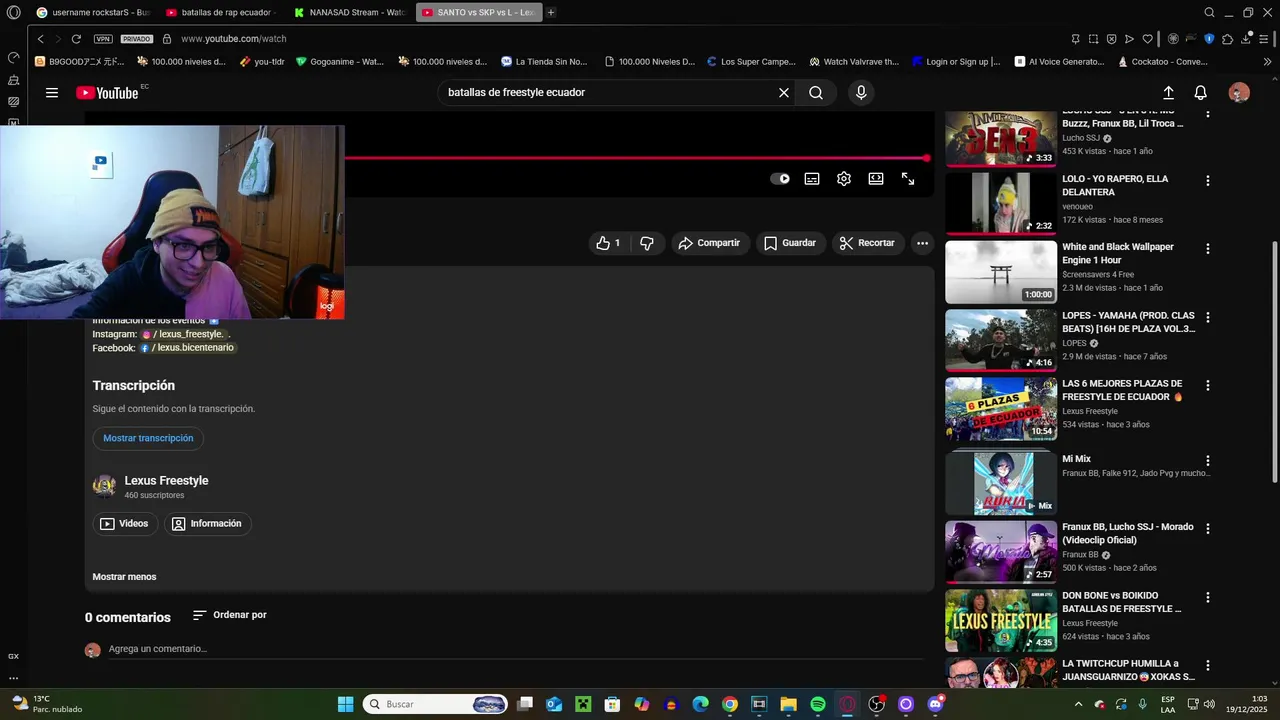Click the channel Videos button
Viewport: 1280px width, 720px height.
coord(125,524)
